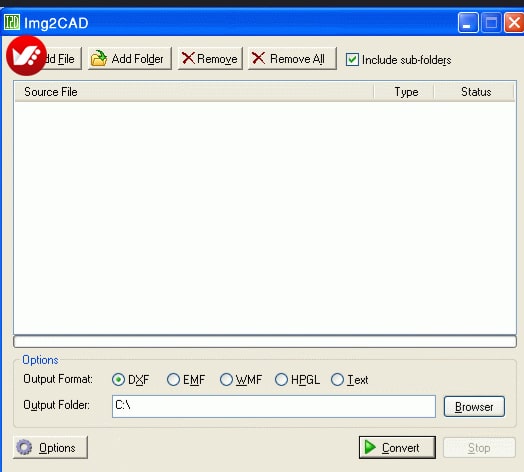Uncheck Include sub-folders checkbox
The width and height of the screenshot is (524, 472).
[x=352, y=60]
